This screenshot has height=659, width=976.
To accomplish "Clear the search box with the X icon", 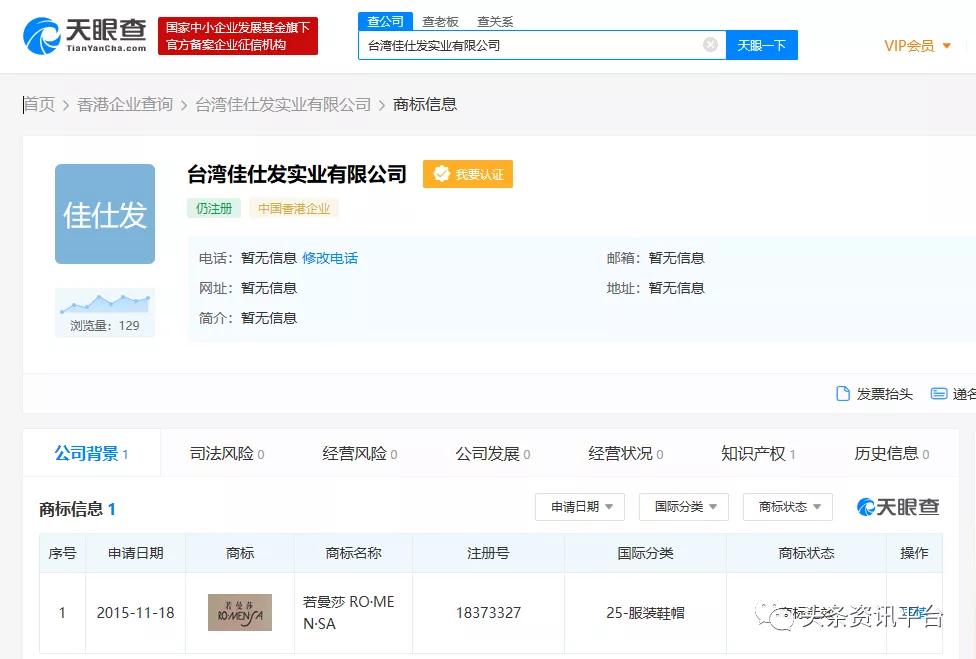I will pyautogui.click(x=710, y=45).
